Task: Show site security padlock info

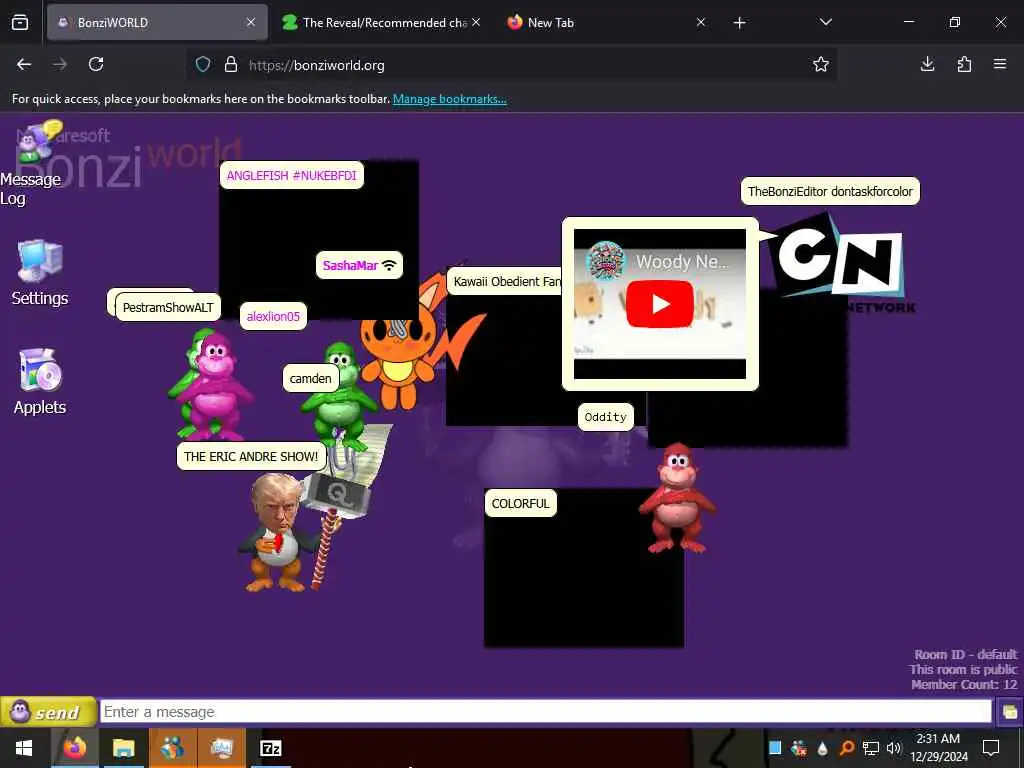Action: click(x=231, y=64)
